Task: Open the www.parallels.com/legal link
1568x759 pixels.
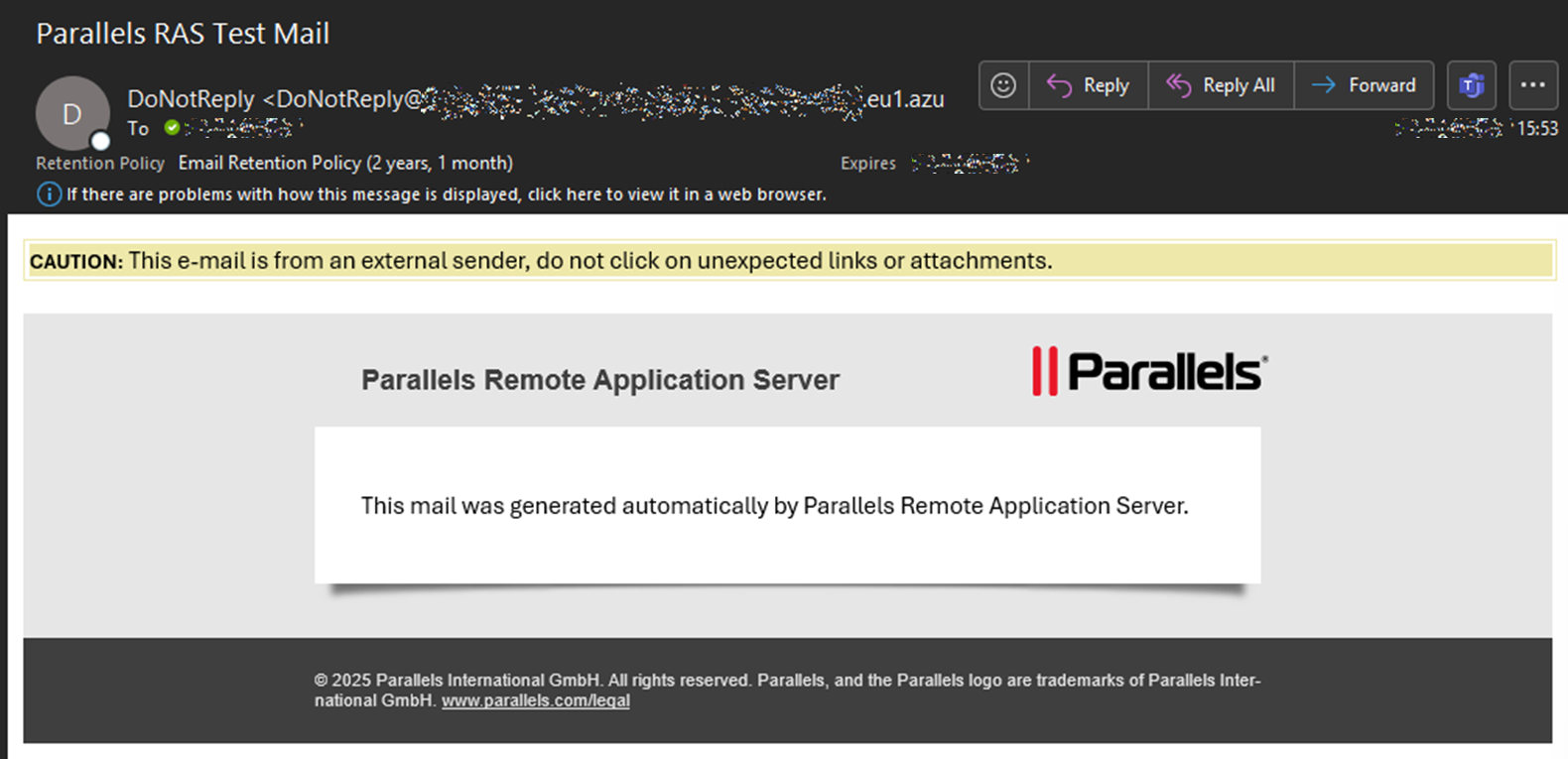Action: pos(536,700)
